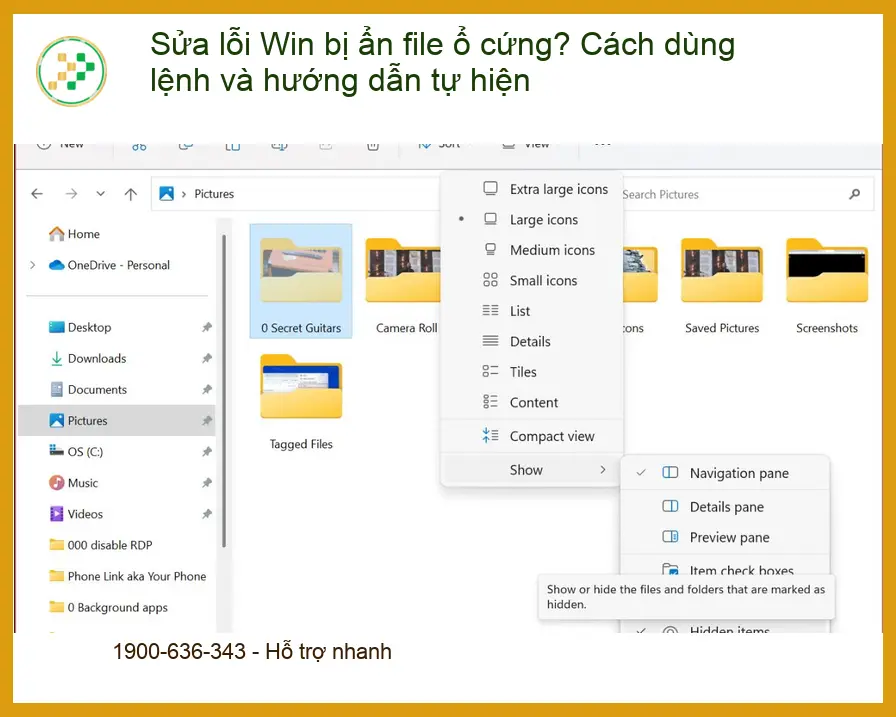Switch to Details view
Viewport: 896px width, 717px height.
pyautogui.click(x=532, y=341)
